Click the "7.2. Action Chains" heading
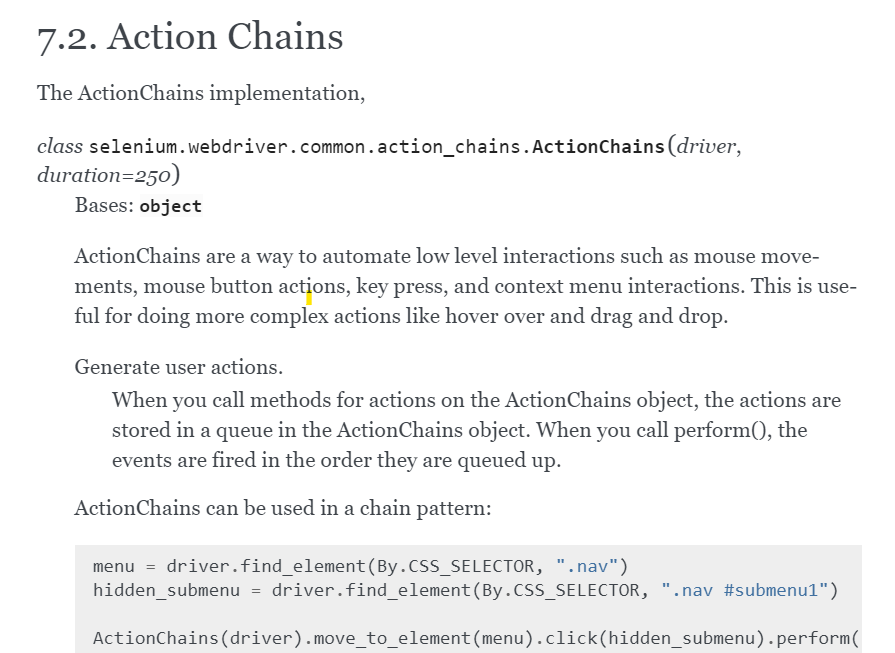The image size is (895, 653). pos(190,37)
